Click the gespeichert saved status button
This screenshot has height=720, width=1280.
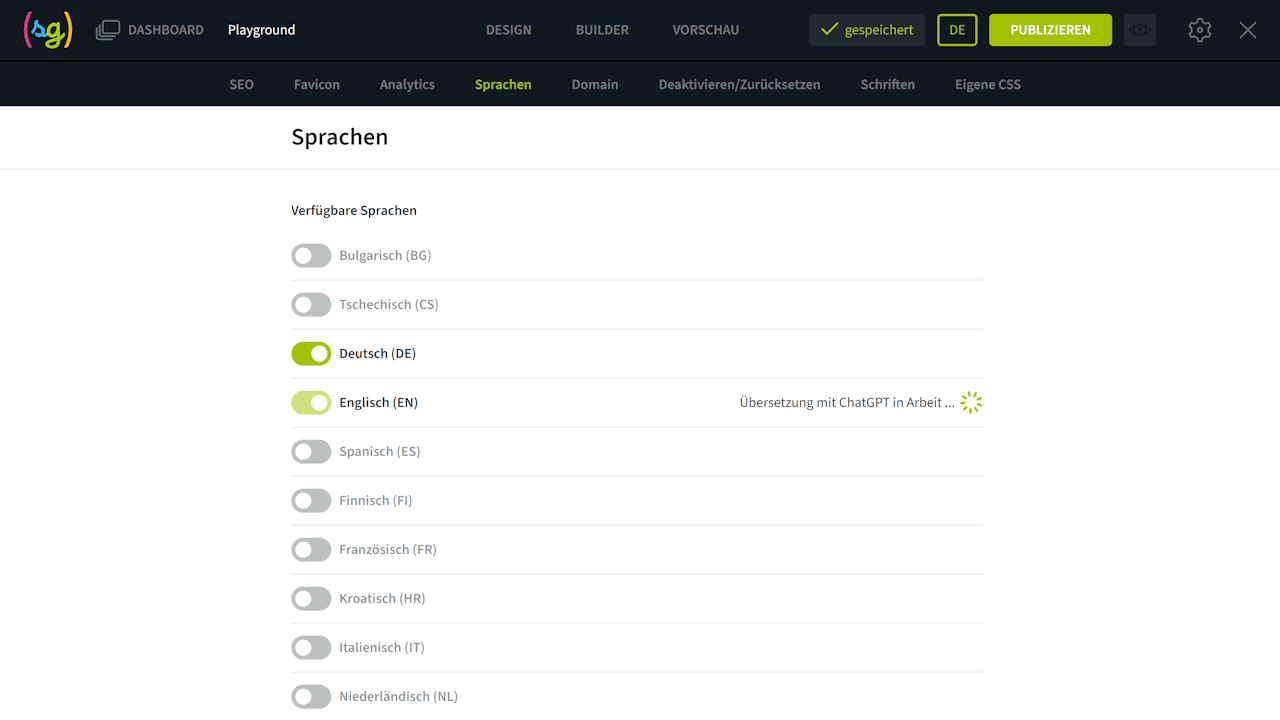coord(867,30)
